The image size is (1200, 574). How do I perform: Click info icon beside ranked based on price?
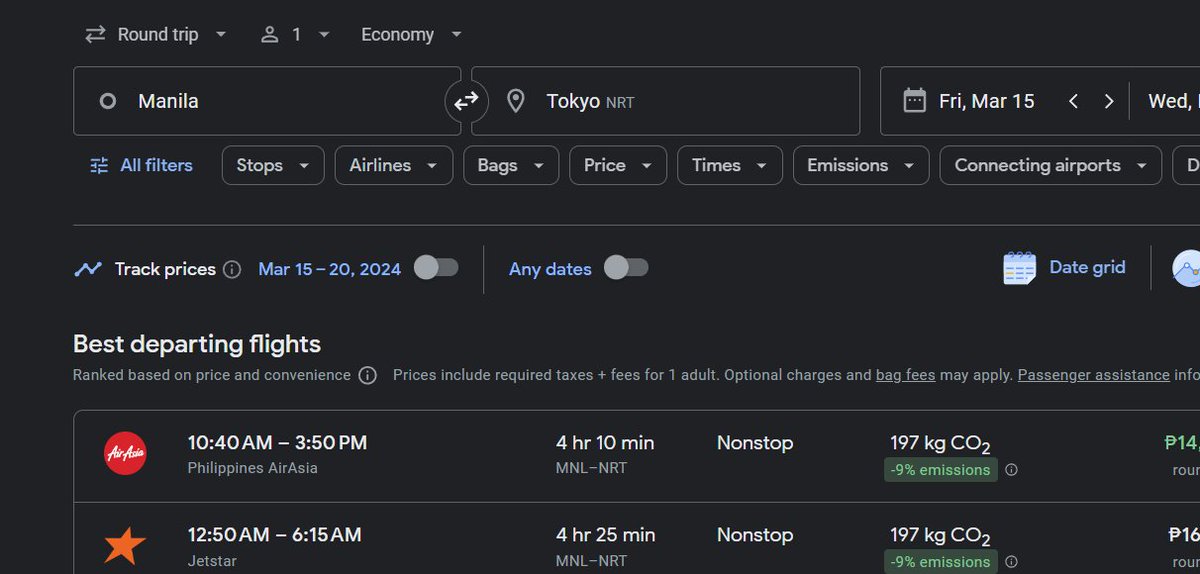(x=368, y=376)
